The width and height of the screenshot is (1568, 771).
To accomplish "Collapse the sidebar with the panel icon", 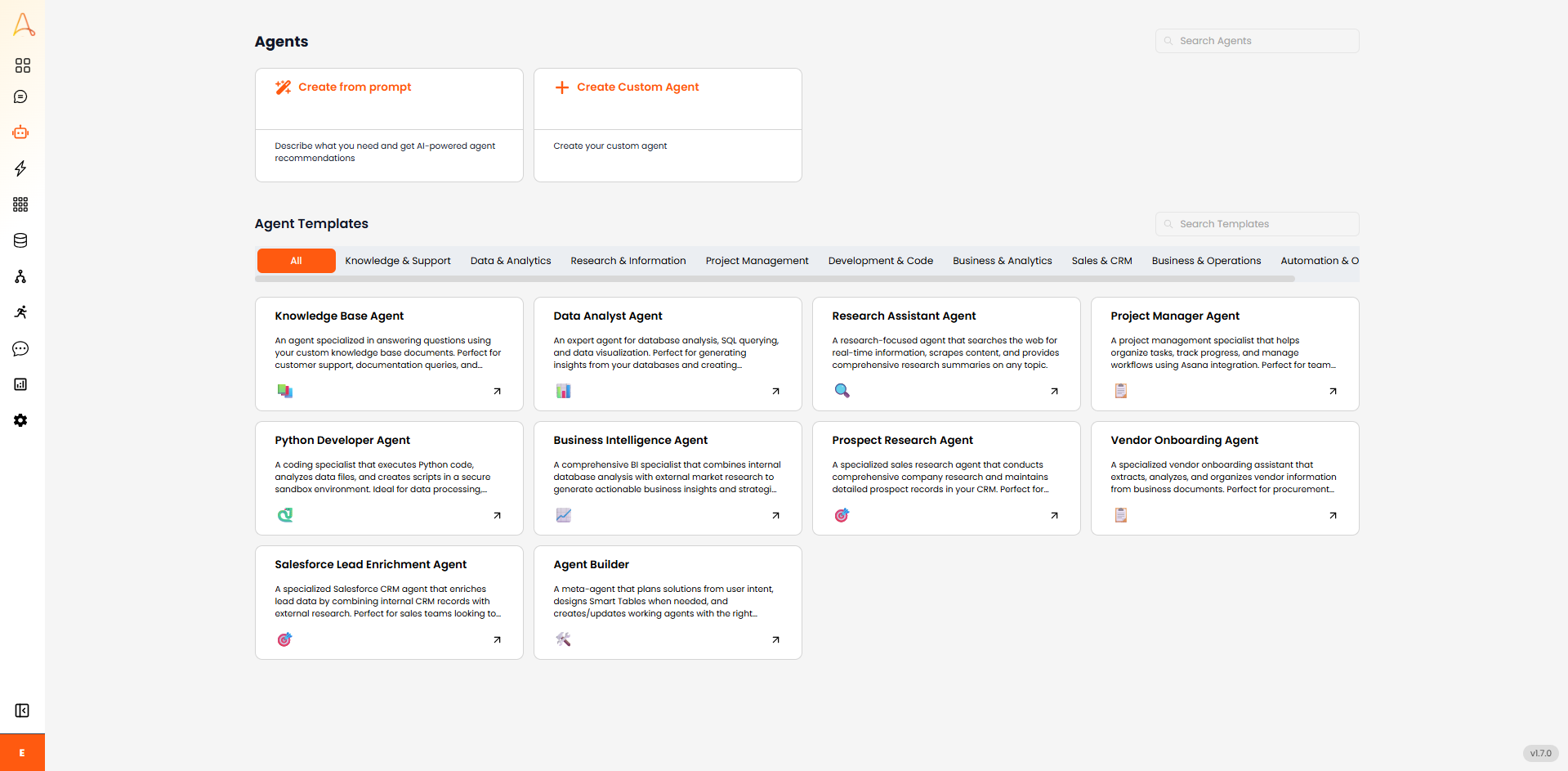I will pos(22,710).
